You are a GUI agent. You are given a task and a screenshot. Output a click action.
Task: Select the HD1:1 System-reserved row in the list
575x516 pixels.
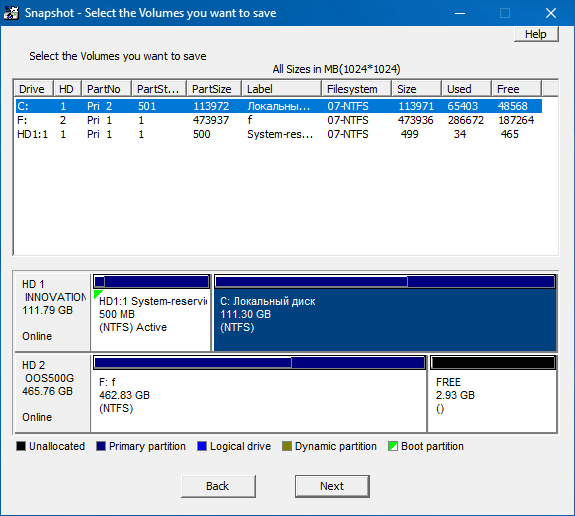click(279, 134)
